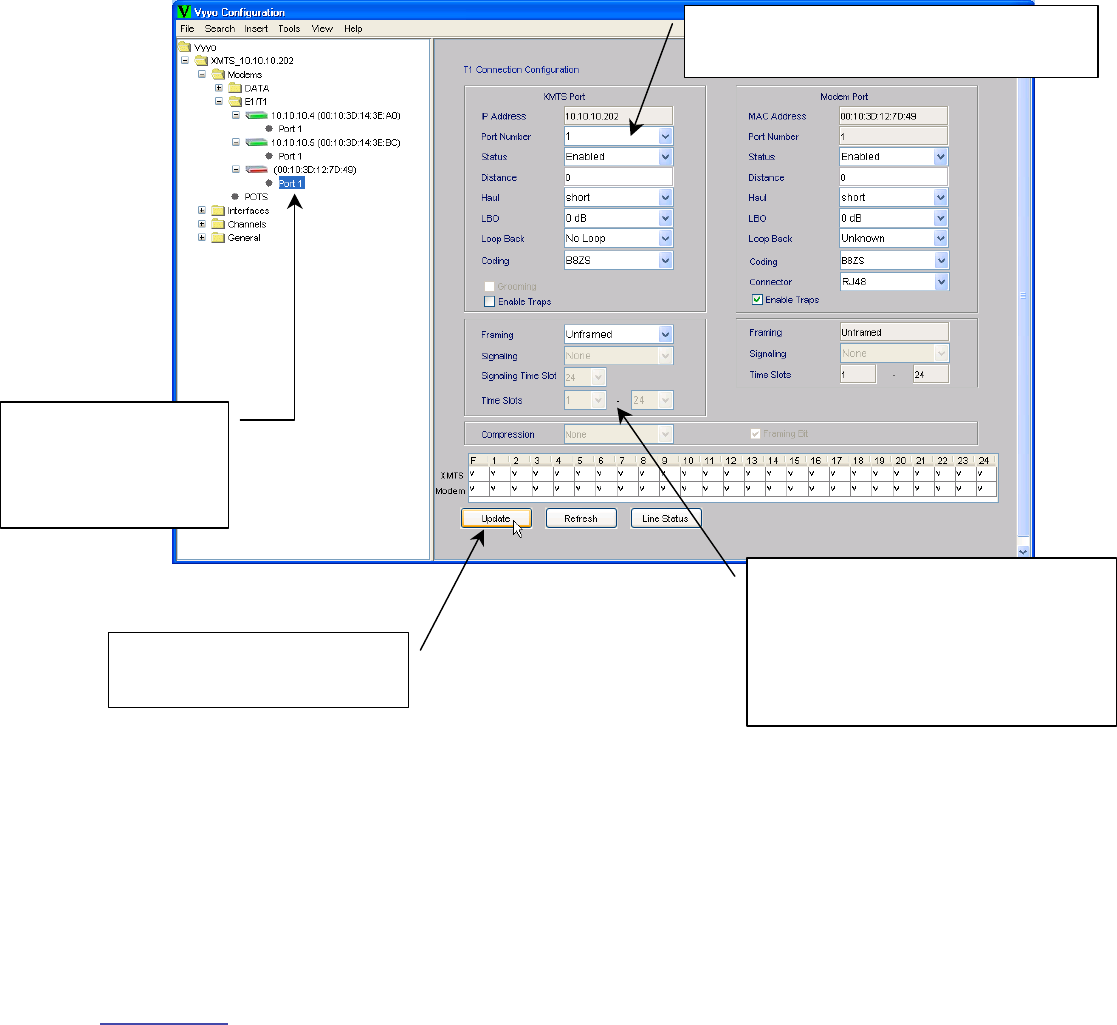
Task: Expand the General tree node
Action: point(202,238)
